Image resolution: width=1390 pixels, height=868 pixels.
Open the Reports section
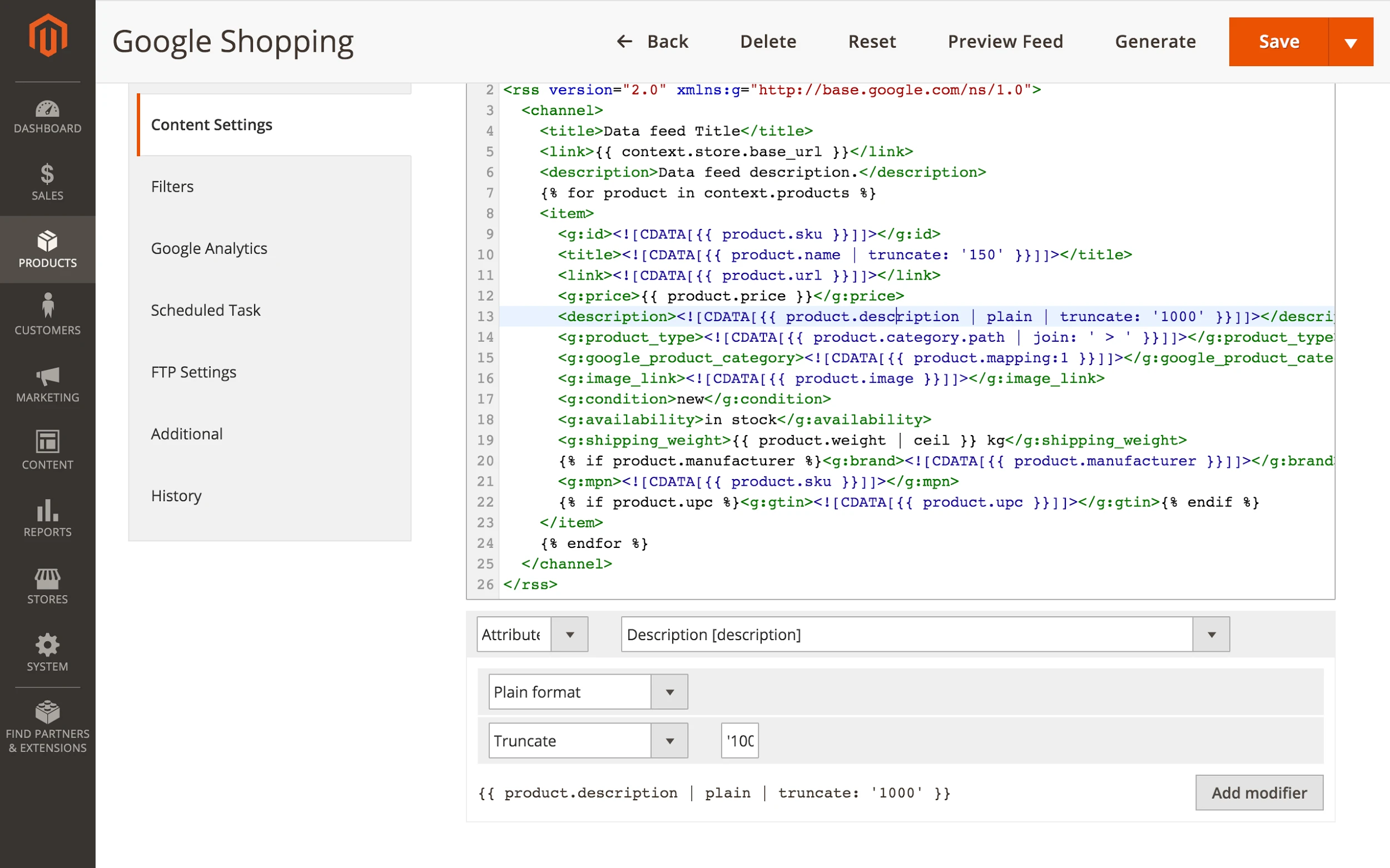47,518
